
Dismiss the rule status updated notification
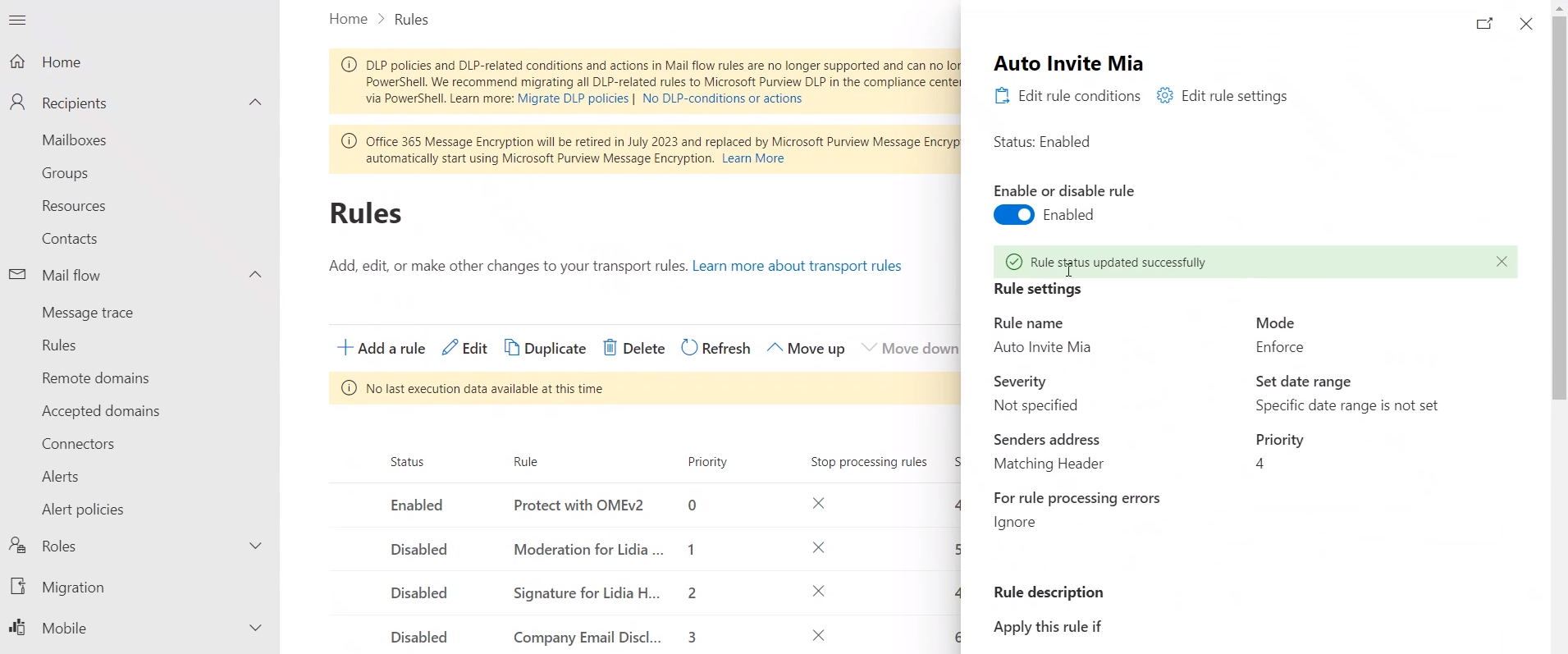tap(1502, 262)
